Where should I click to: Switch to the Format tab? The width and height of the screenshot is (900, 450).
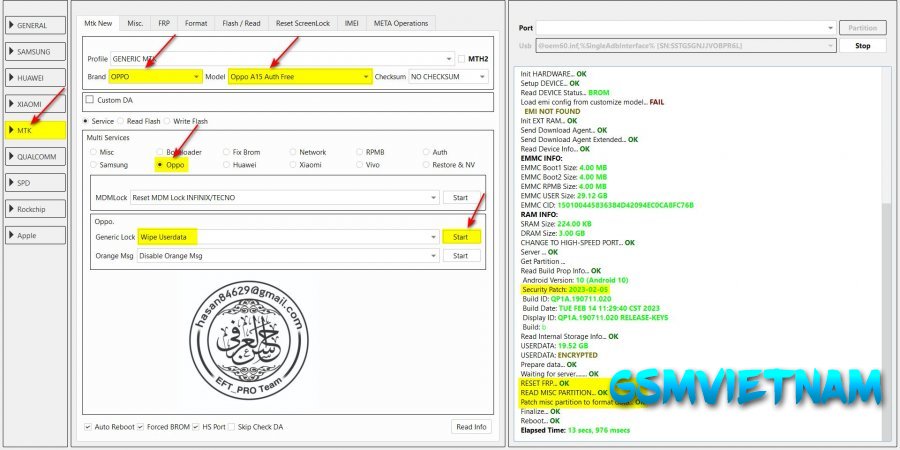[x=196, y=24]
